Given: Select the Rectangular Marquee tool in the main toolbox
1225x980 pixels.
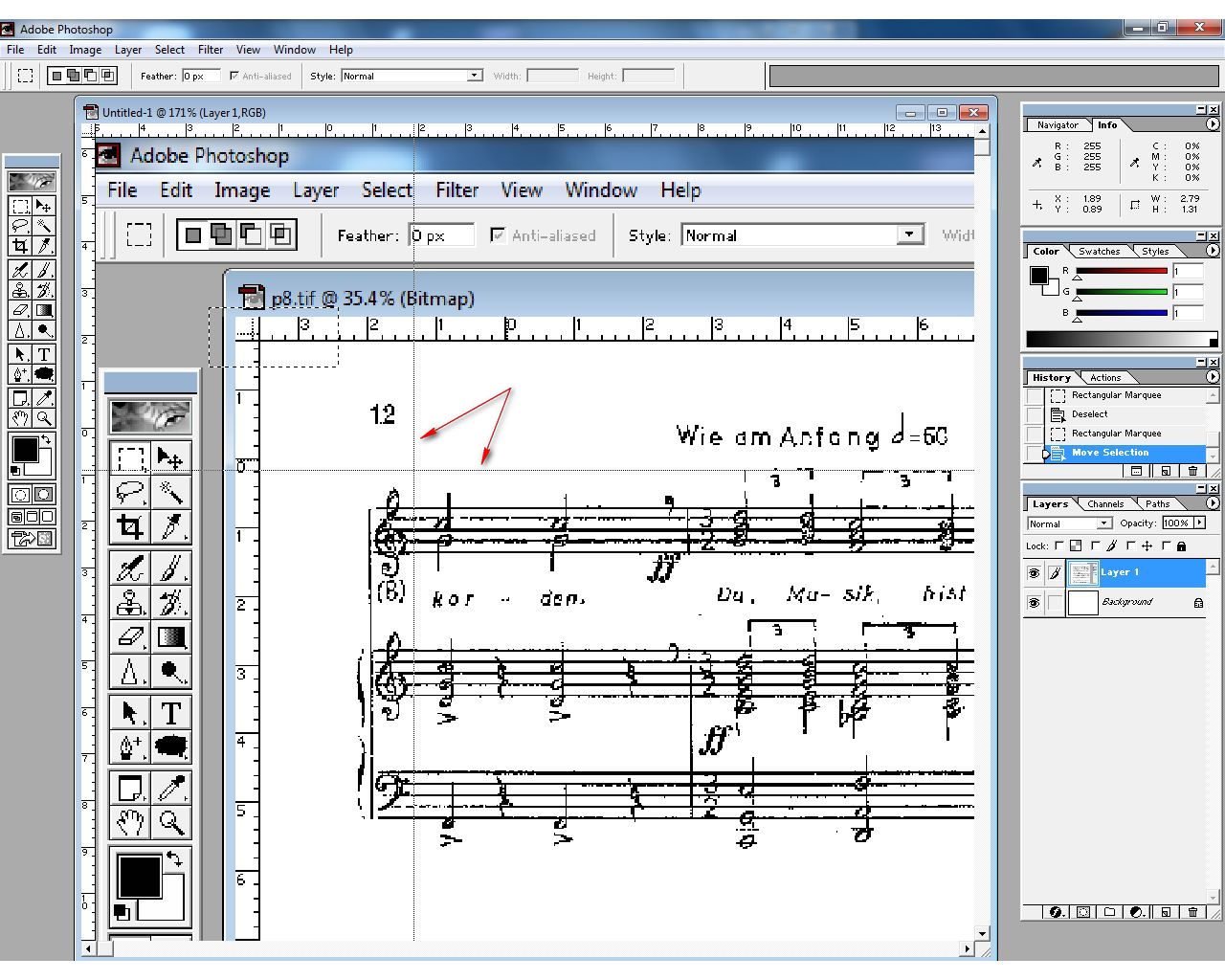Looking at the screenshot, I should click(20, 206).
